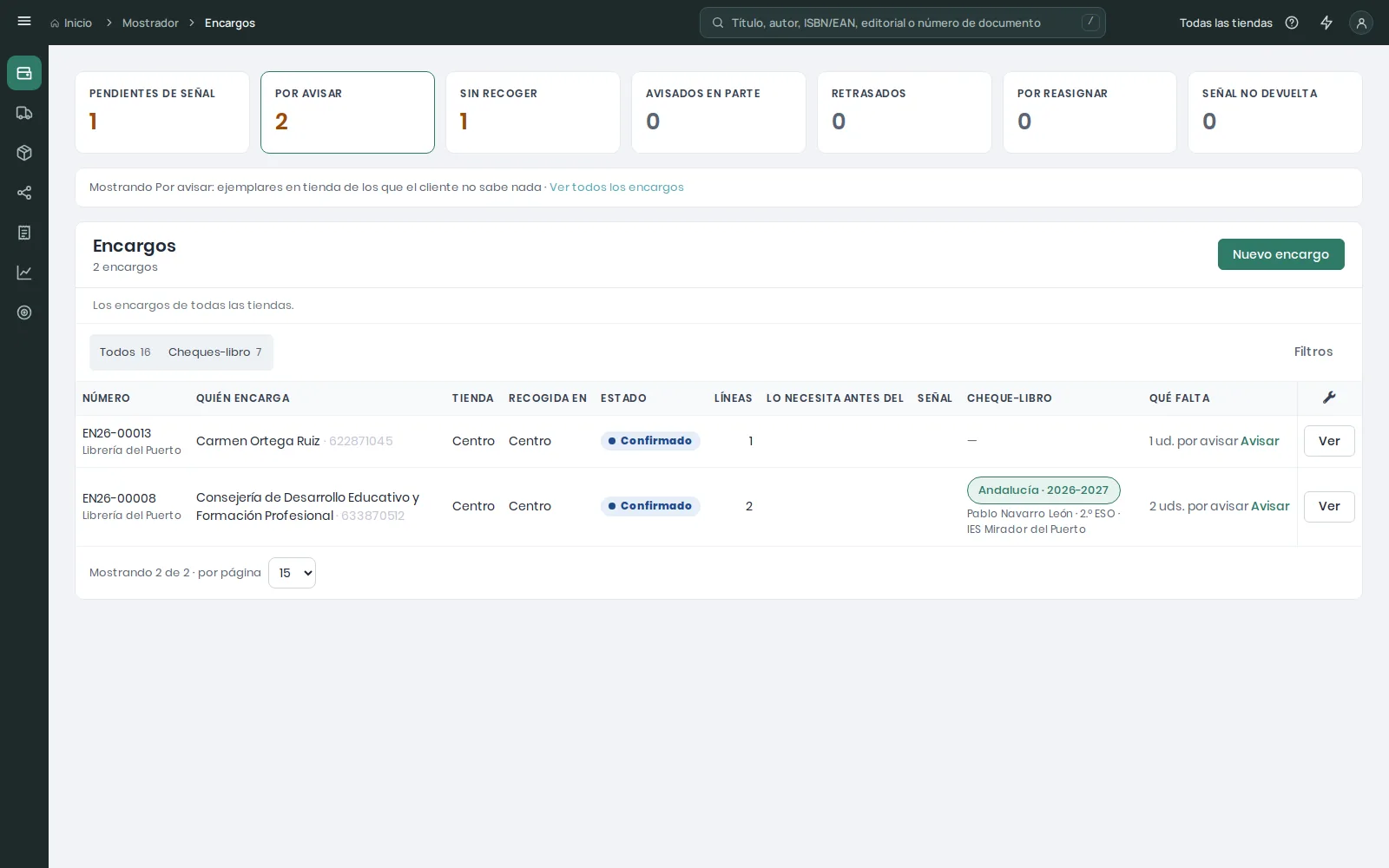Open the Ver todos los encargos link
Viewport: 1389px width, 868px height.
click(616, 187)
